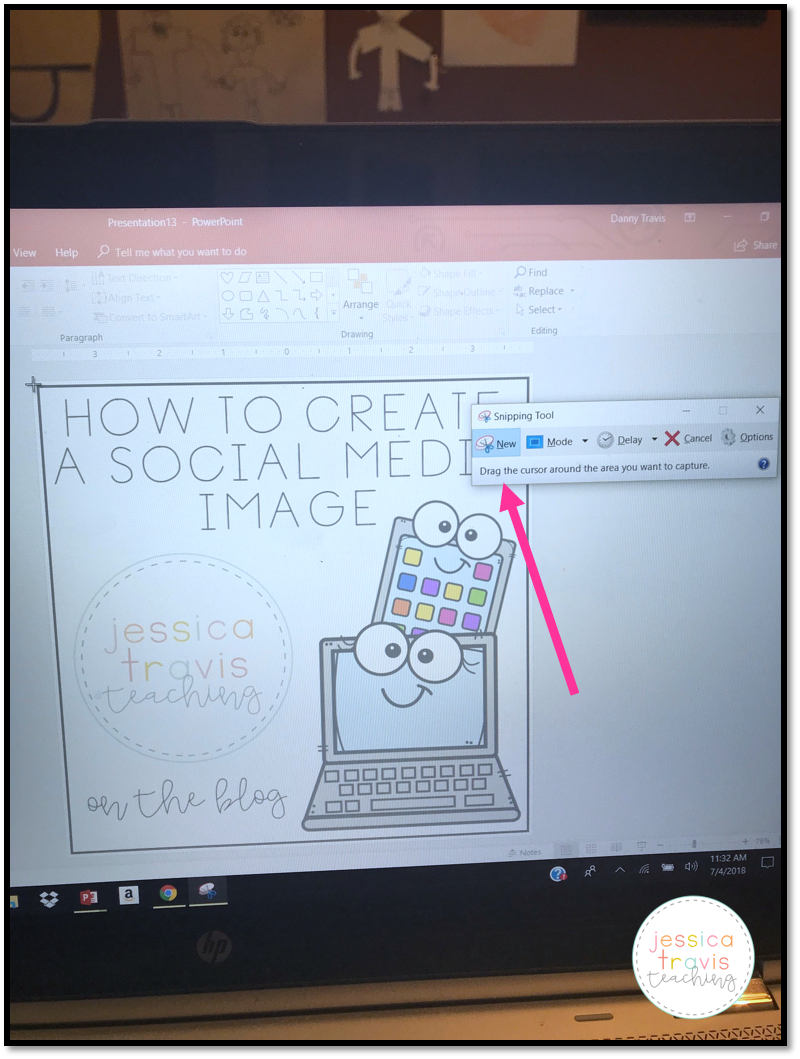Click the slide title text HOW TO CREATE
Viewport: 800px width, 1059px height.
coord(280,412)
